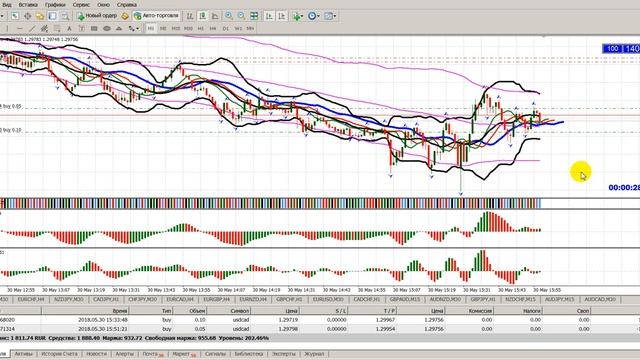Select the M30 timeframe
Image resolution: width=640 pixels, height=360 pixels.
tap(188, 29)
